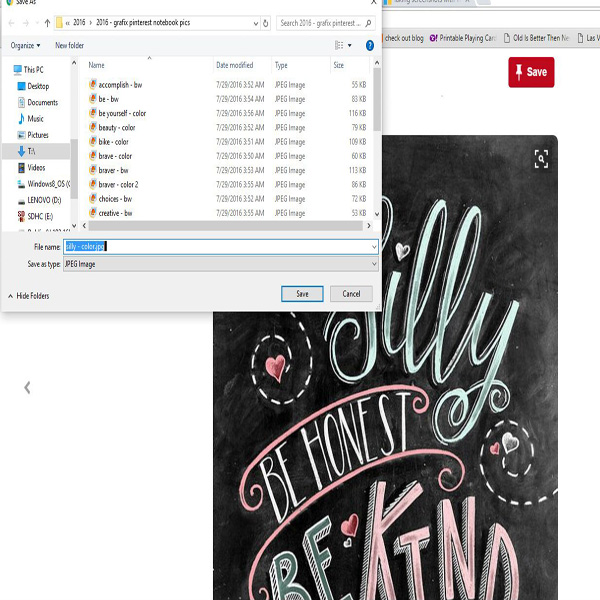Screen dimensions: 600x600
Task: Click visual search icon on pin image
Action: point(541,159)
